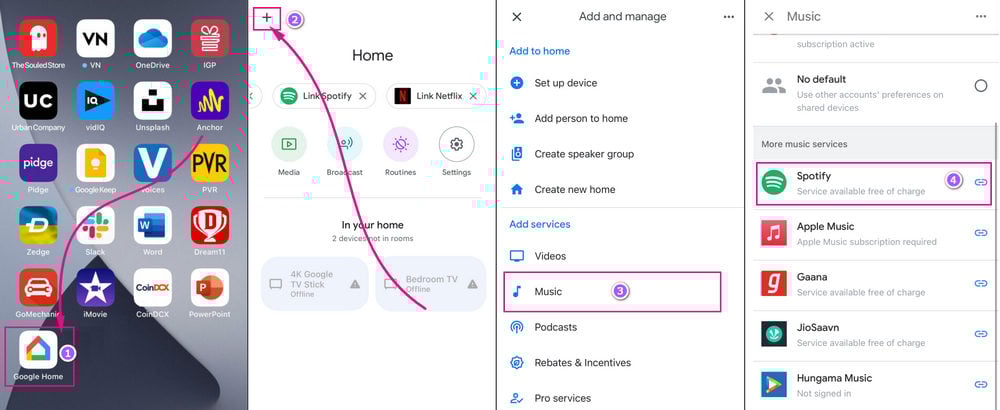1000x410 pixels.
Task: Tap the JioSaavn logo
Action: tap(774, 333)
